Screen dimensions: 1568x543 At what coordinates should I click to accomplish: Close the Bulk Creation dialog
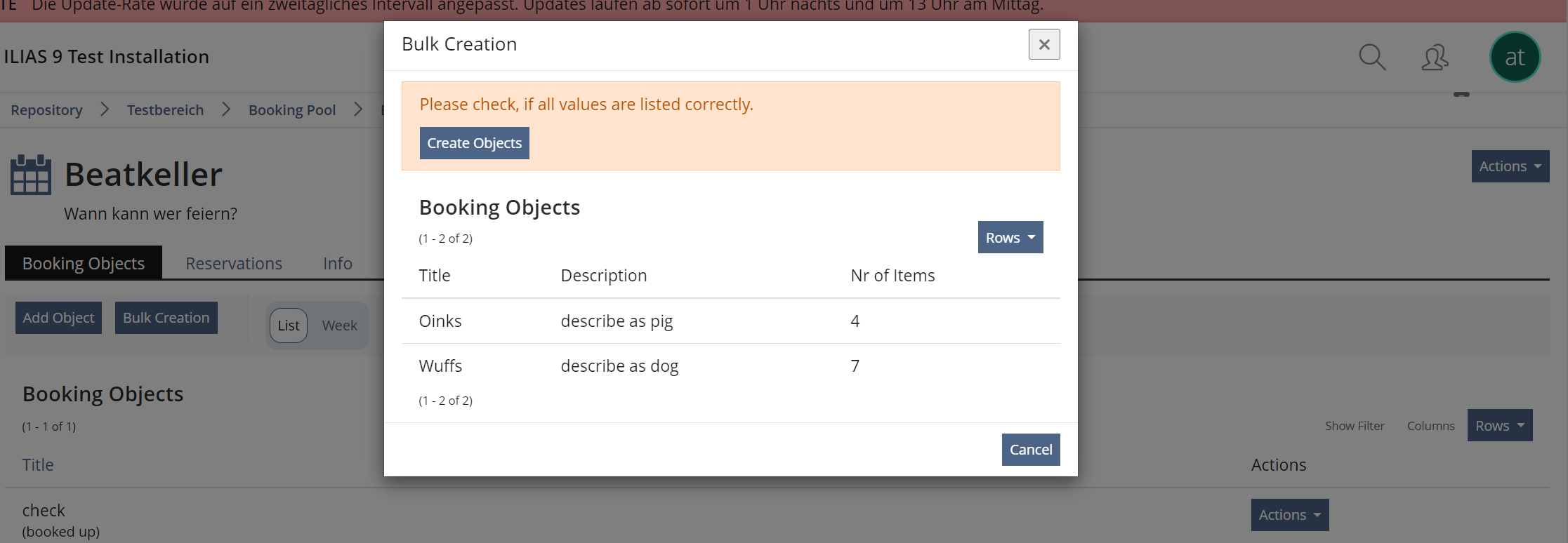(1044, 44)
